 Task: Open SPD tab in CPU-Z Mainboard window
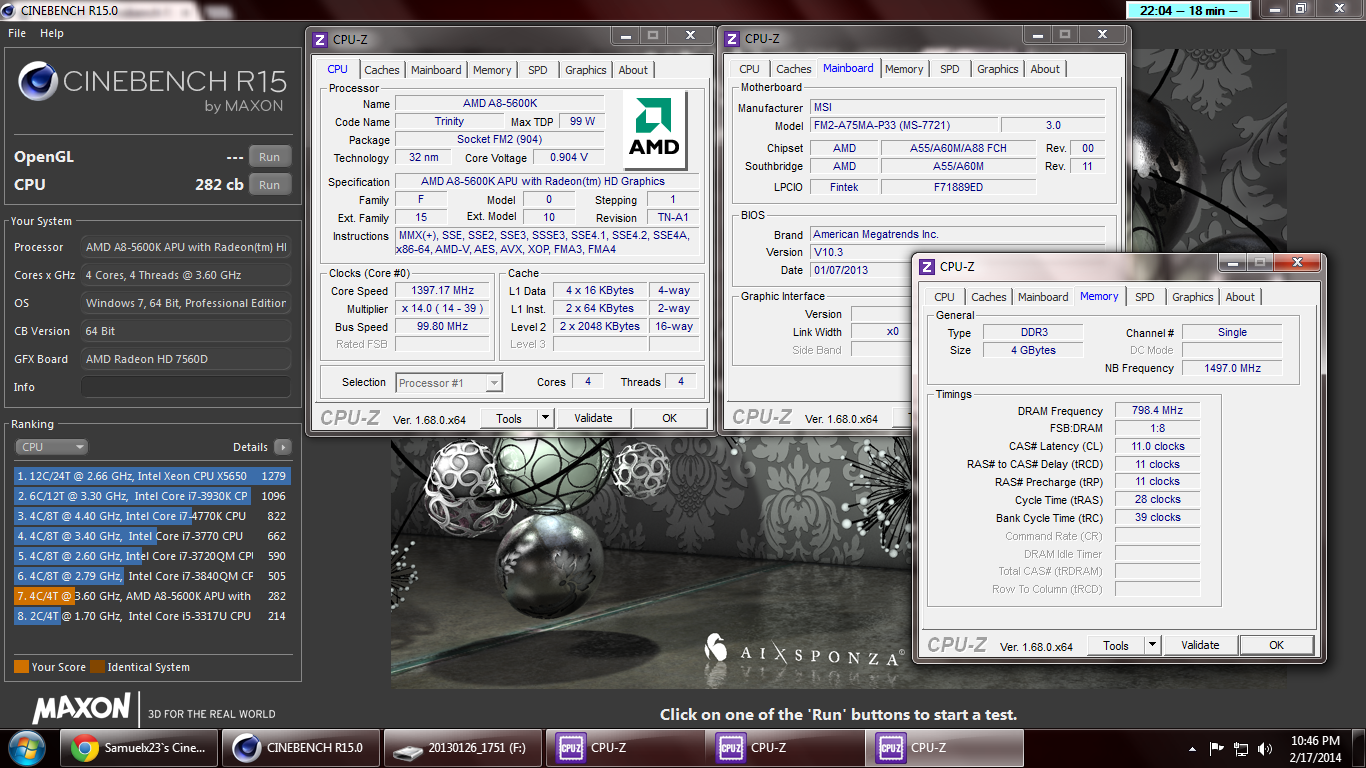[x=950, y=69]
